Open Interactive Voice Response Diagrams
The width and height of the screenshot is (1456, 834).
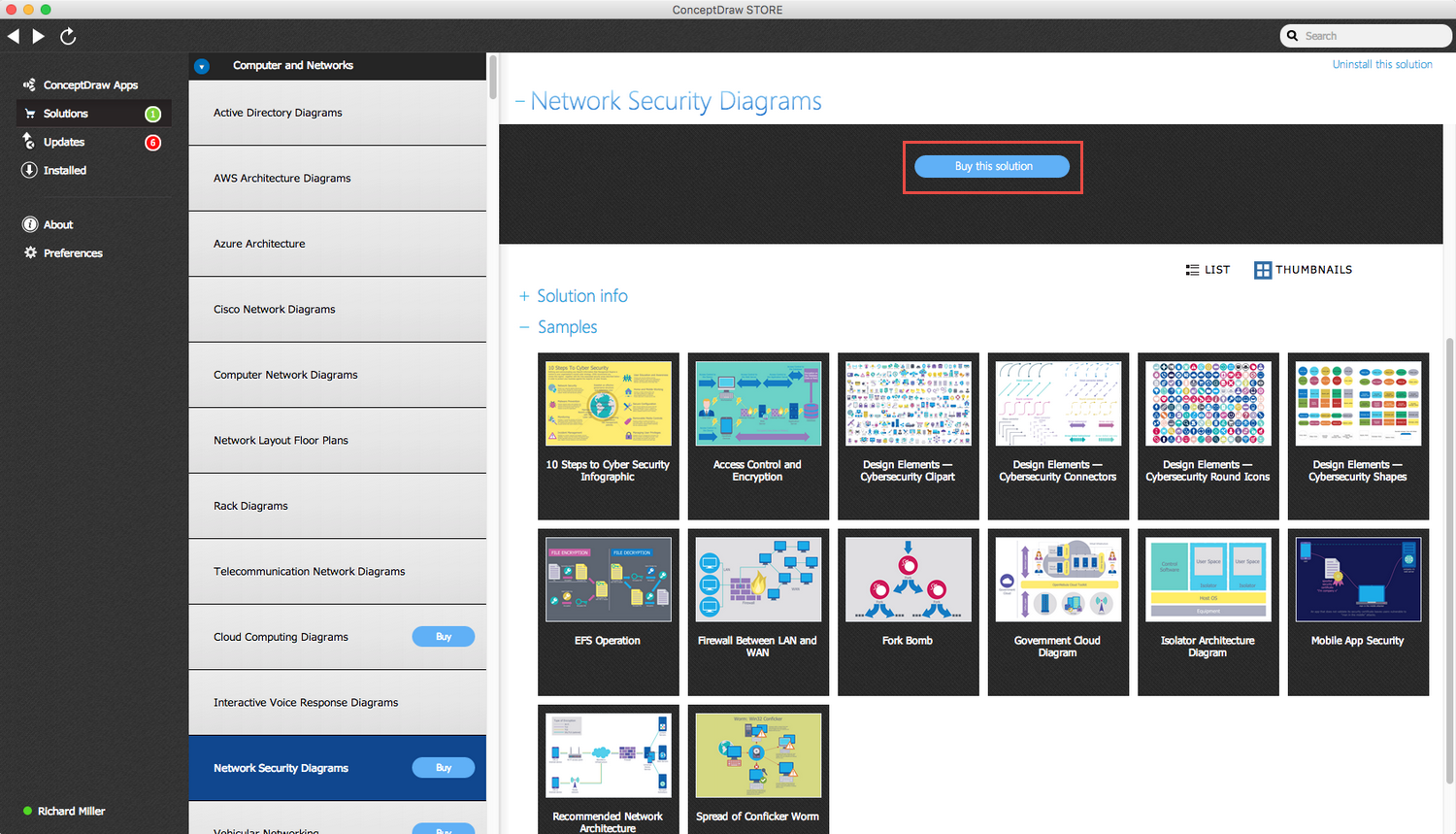[338, 703]
